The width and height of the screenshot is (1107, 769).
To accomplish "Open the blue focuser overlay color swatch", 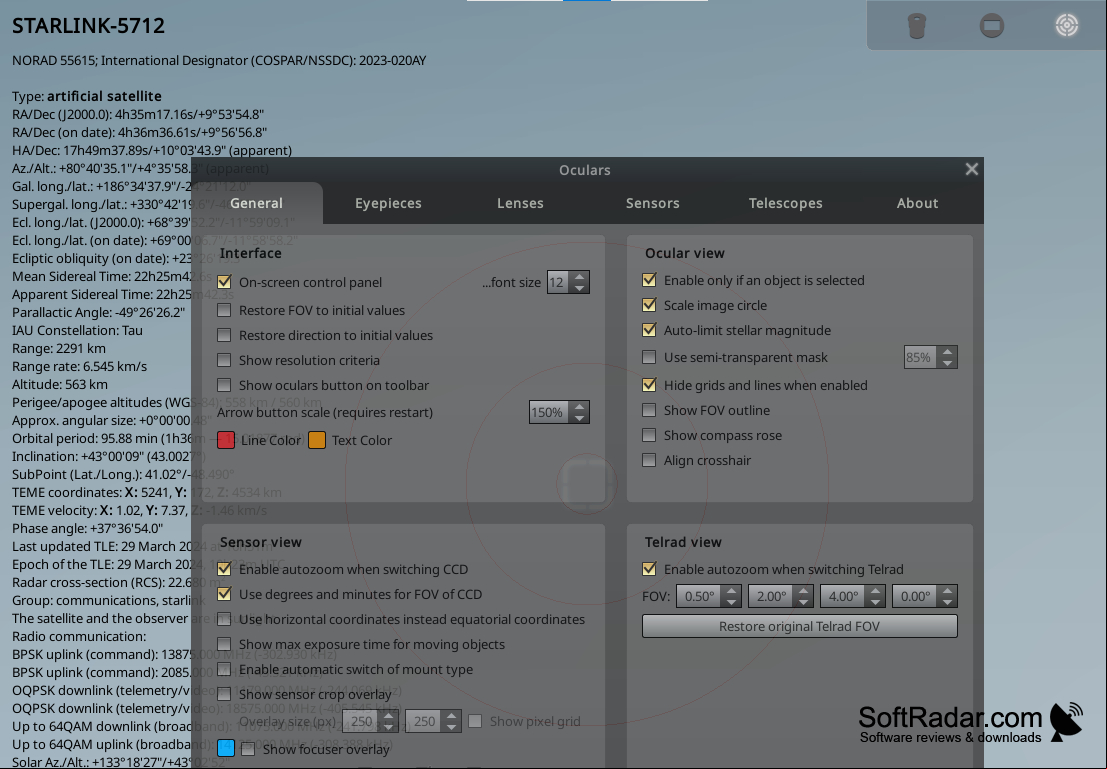I will coord(226,749).
